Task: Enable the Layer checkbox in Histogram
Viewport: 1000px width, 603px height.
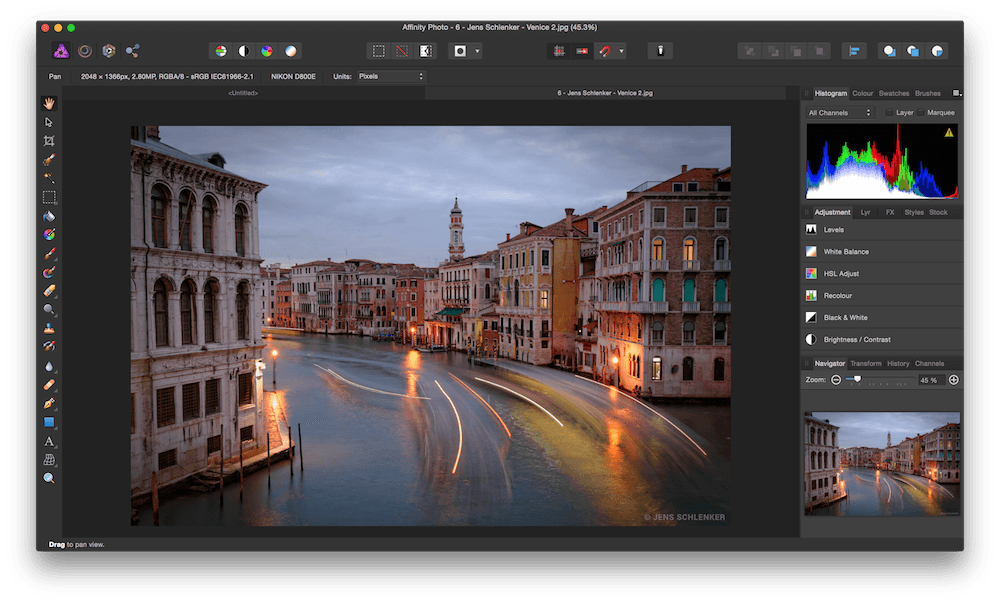Action: click(889, 113)
